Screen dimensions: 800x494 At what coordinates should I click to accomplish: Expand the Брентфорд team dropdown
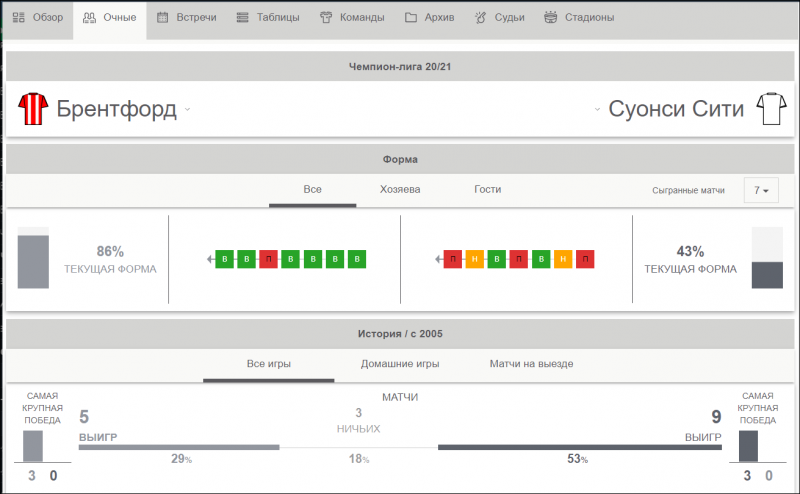[x=187, y=109]
